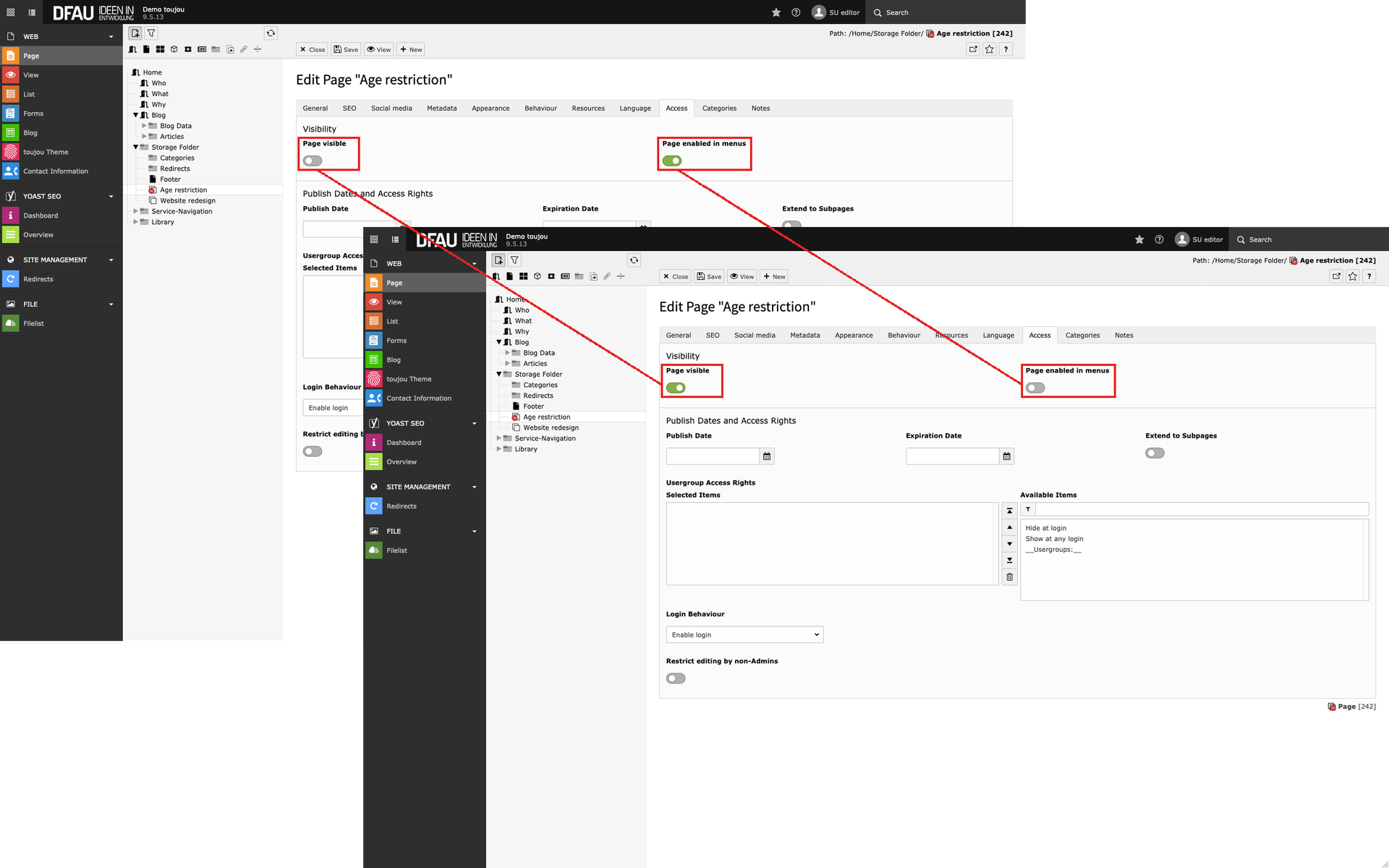Click the Expiration Date input field
Image resolution: width=1389 pixels, height=868 pixels.
pos(952,456)
